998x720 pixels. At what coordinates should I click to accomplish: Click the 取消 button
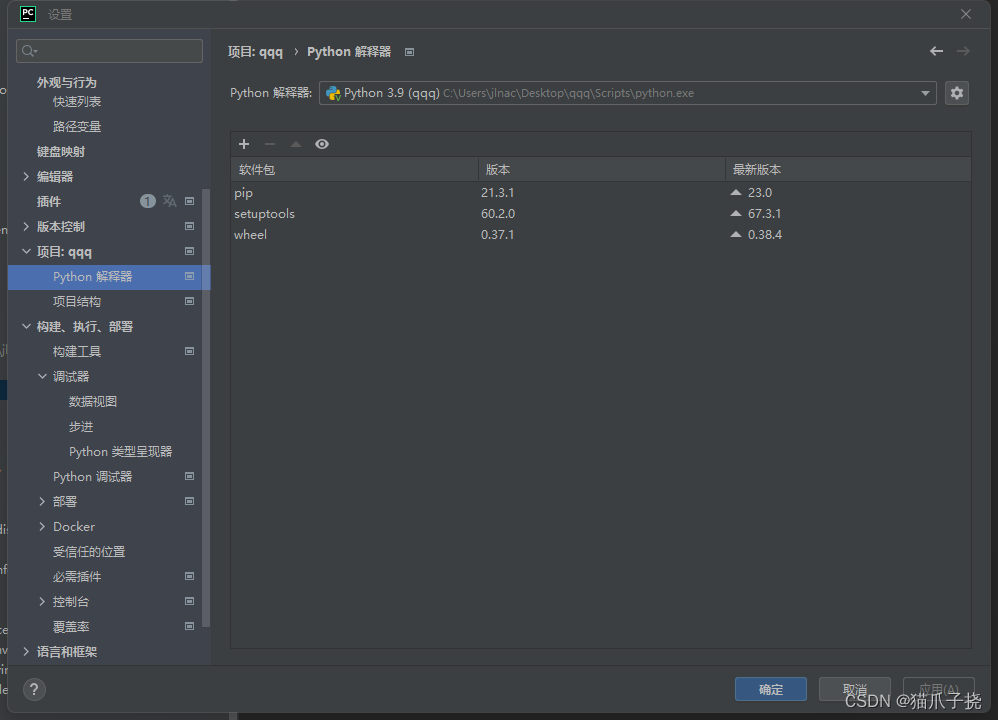(x=854, y=689)
